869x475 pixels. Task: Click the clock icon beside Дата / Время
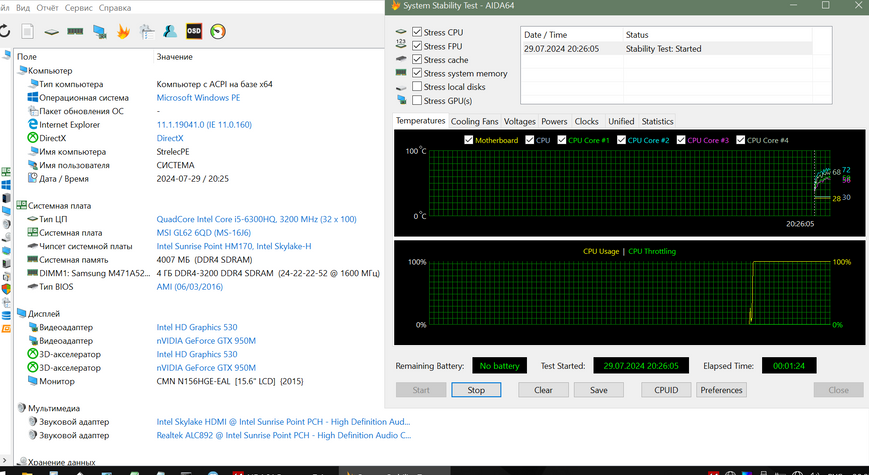[33, 178]
